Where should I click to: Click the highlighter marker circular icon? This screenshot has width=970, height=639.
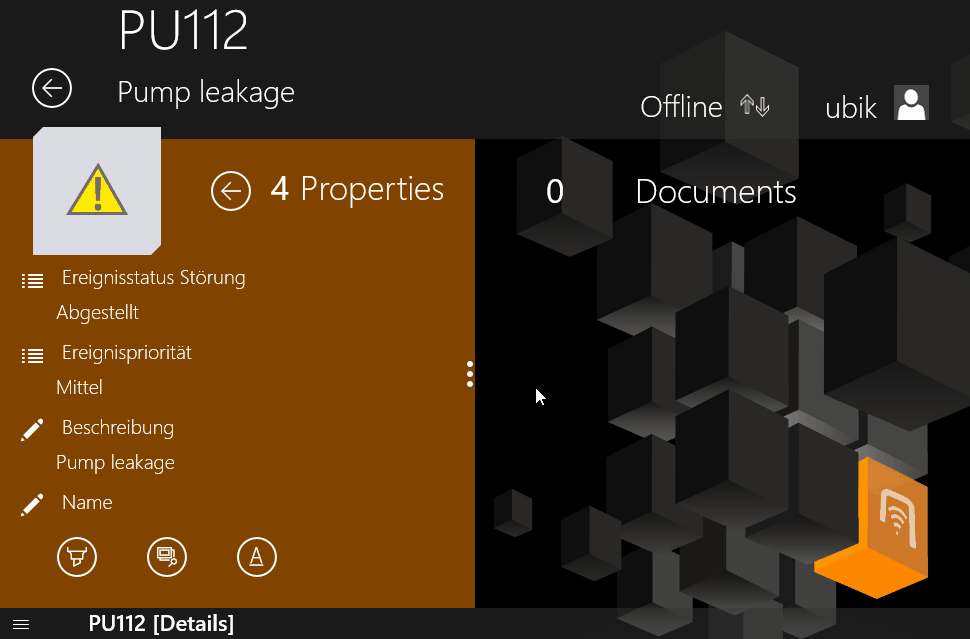click(77, 556)
